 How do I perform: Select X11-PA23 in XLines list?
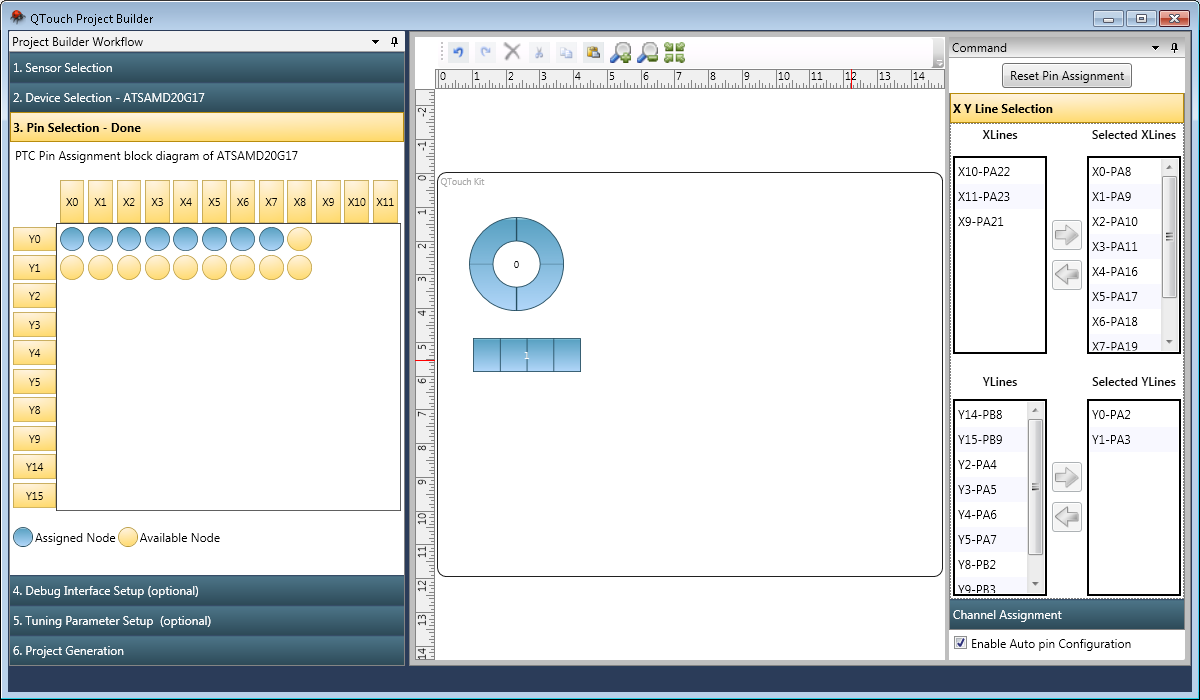999,197
